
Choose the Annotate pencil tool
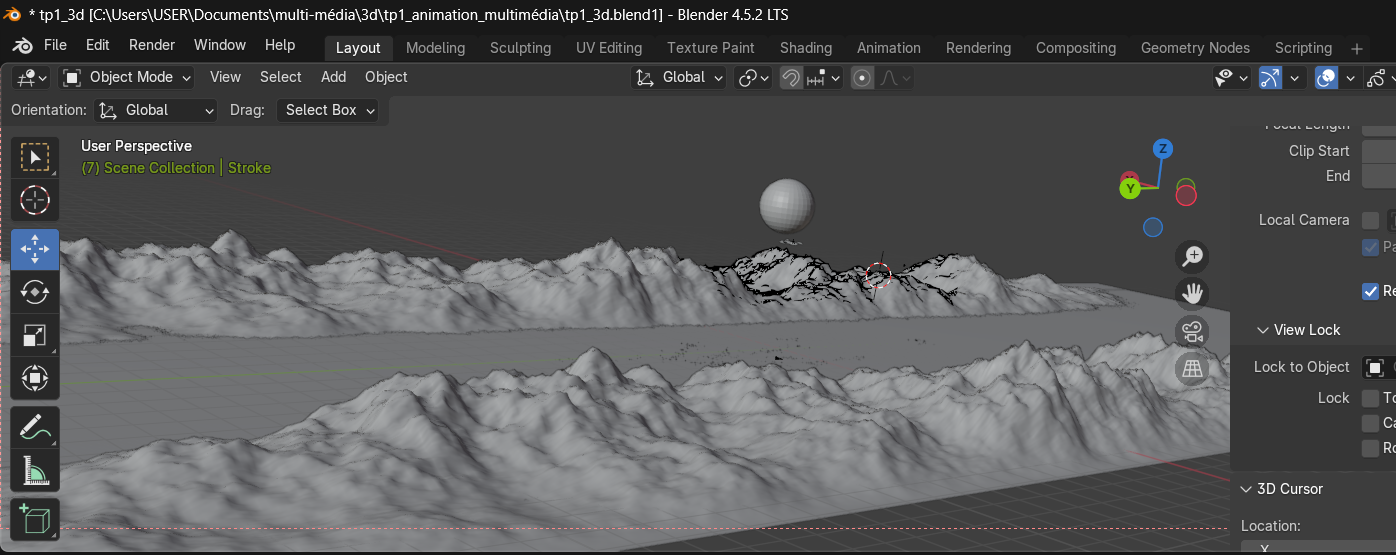point(35,428)
